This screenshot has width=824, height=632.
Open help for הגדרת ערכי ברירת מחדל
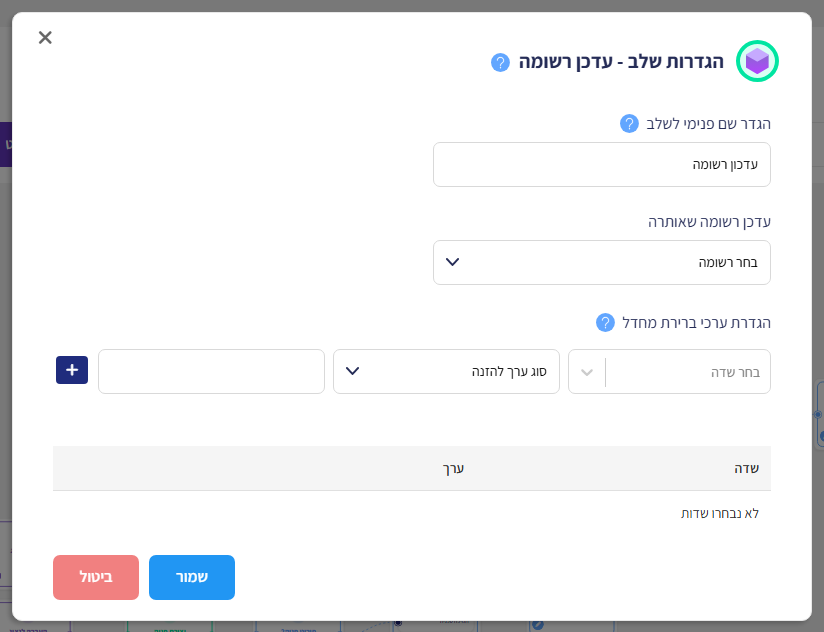pyautogui.click(x=605, y=322)
